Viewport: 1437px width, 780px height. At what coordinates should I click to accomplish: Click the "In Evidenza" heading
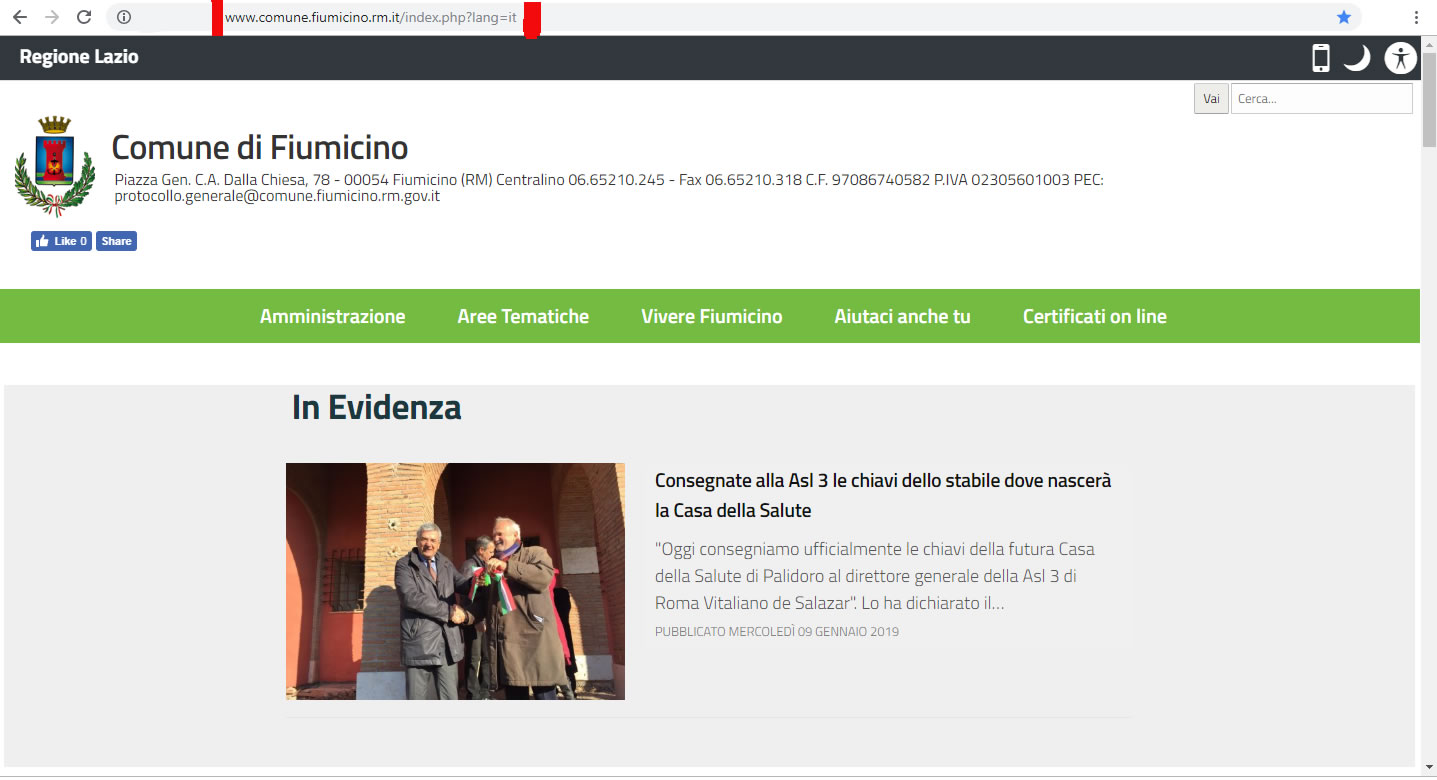377,408
